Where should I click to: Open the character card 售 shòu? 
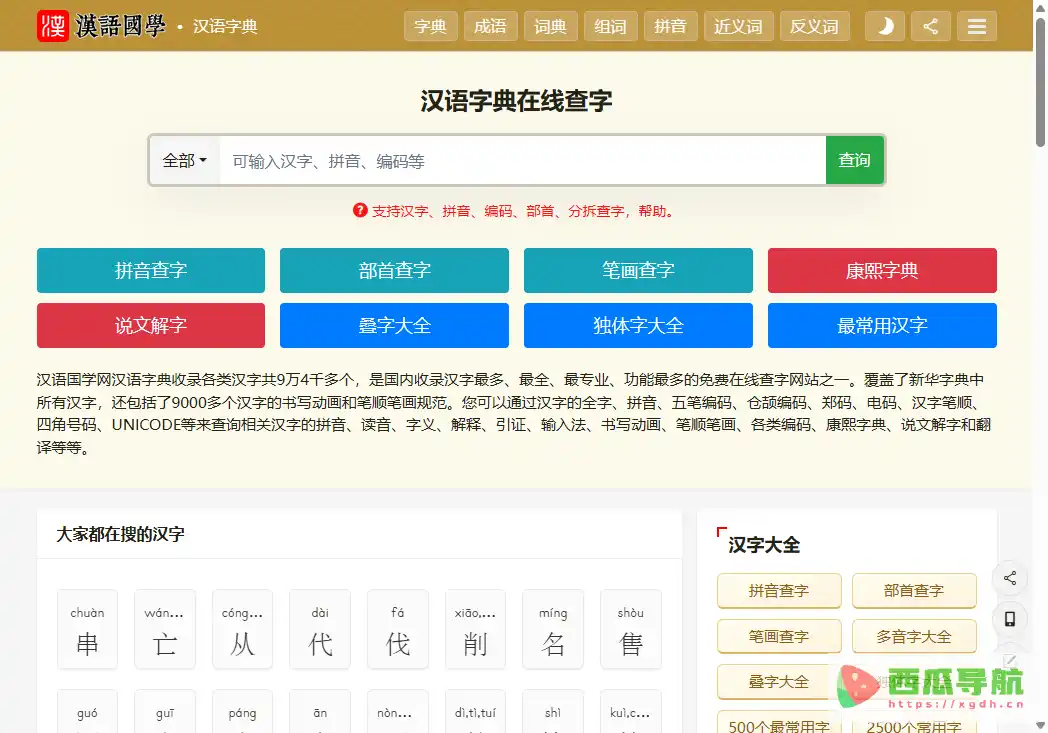pos(631,629)
